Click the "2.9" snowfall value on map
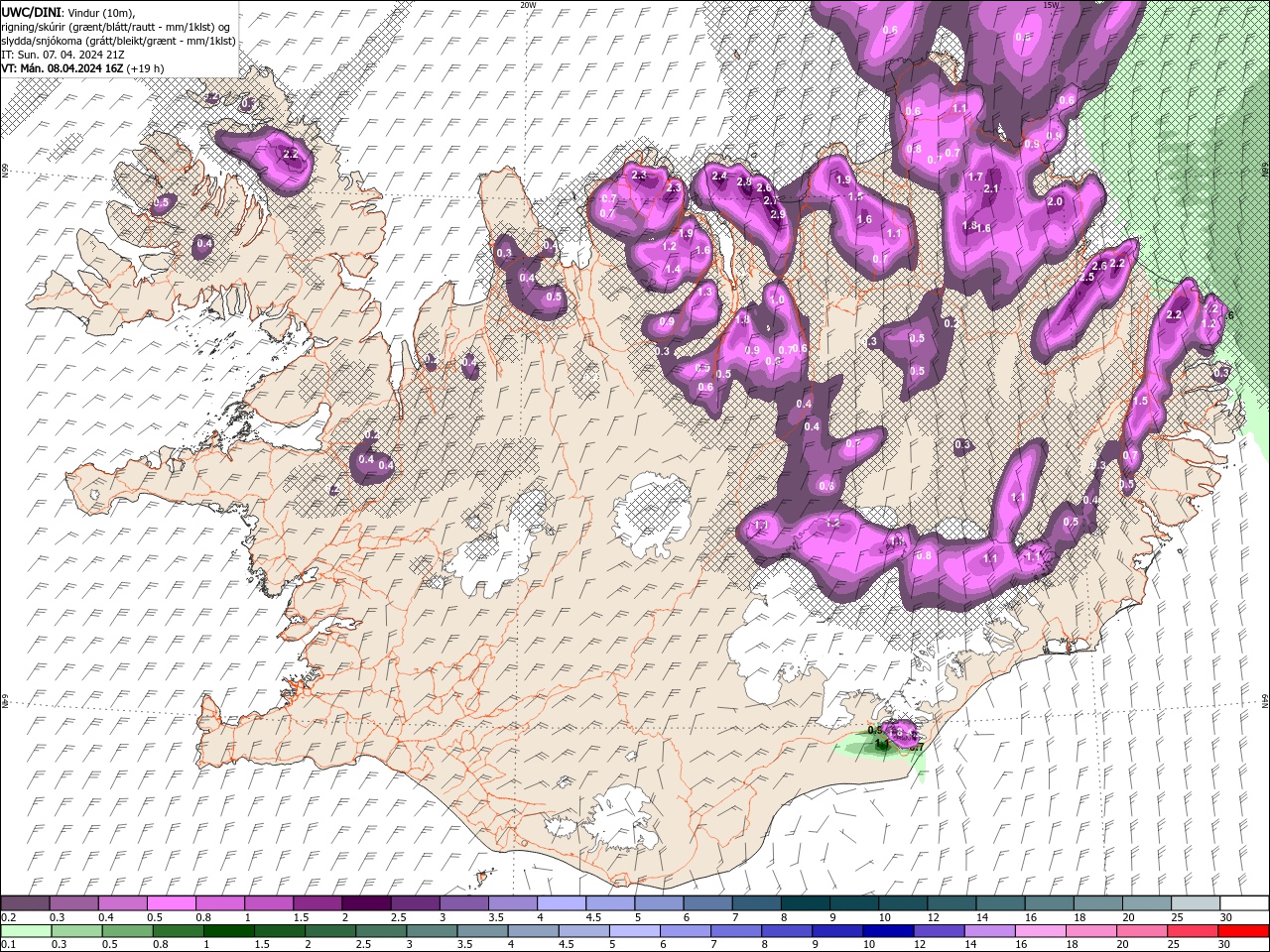Screen dimensions: 1270x952 pyautogui.click(x=778, y=214)
